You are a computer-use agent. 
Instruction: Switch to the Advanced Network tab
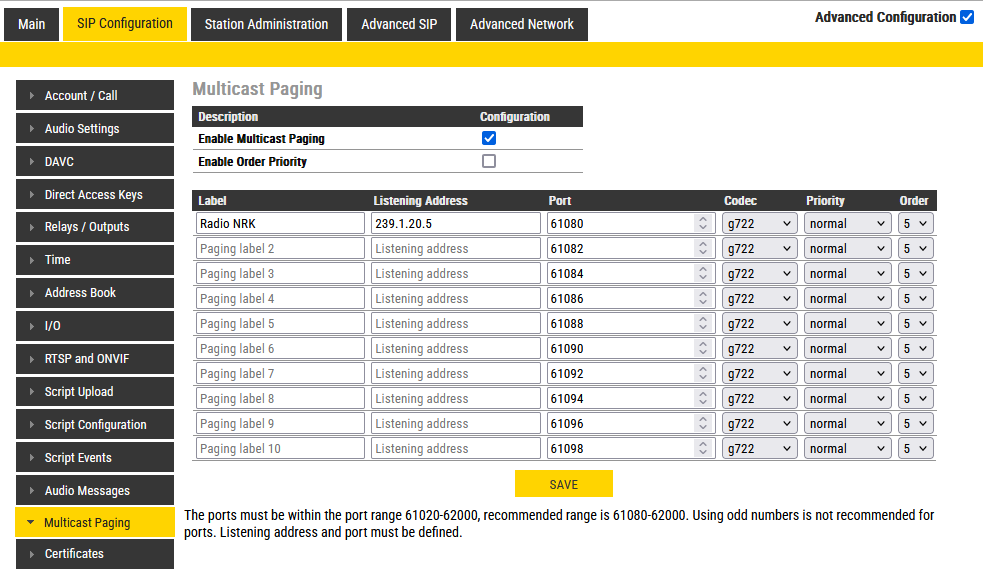pyautogui.click(x=521, y=24)
